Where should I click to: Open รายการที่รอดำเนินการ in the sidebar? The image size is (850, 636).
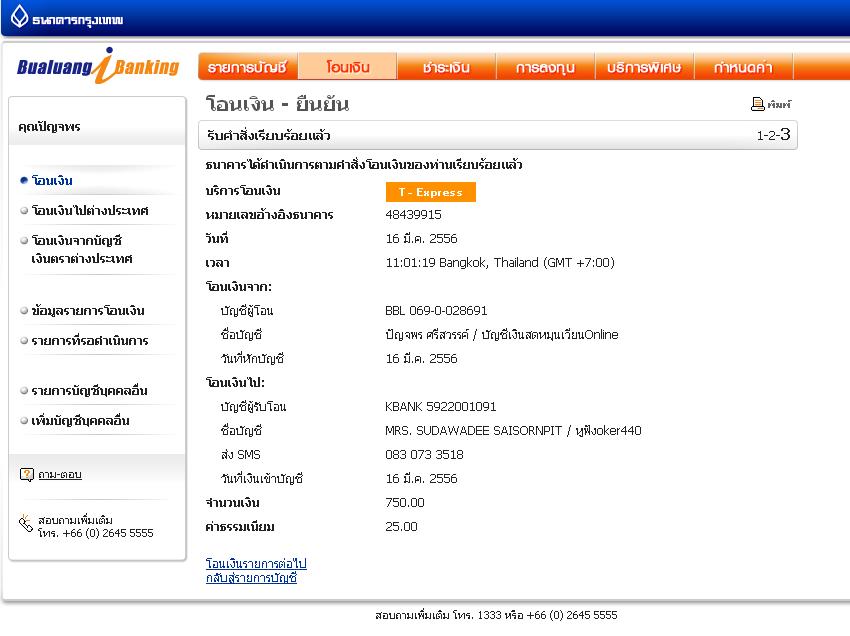[90, 341]
